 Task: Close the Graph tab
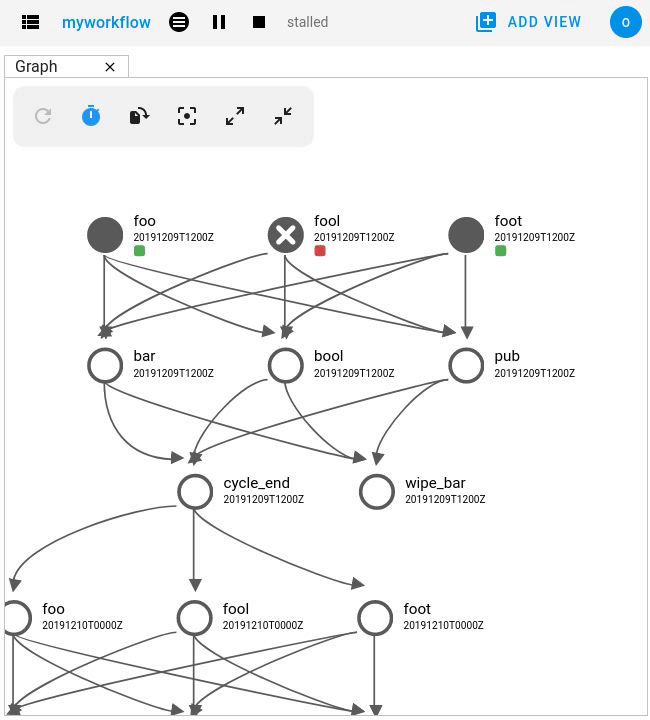110,67
